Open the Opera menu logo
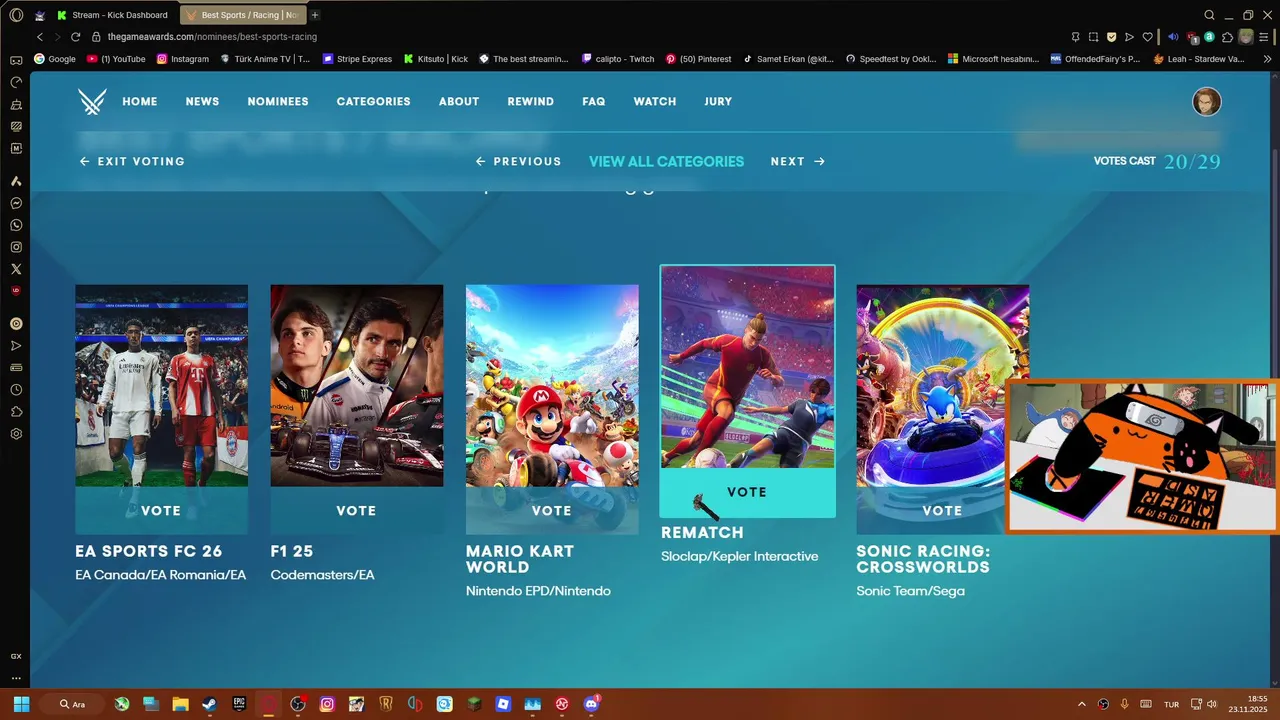The height and width of the screenshot is (720, 1280). (16, 15)
